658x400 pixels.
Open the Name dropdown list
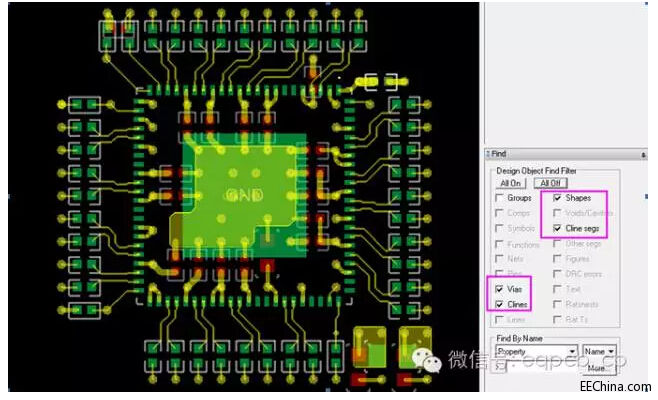(611, 352)
